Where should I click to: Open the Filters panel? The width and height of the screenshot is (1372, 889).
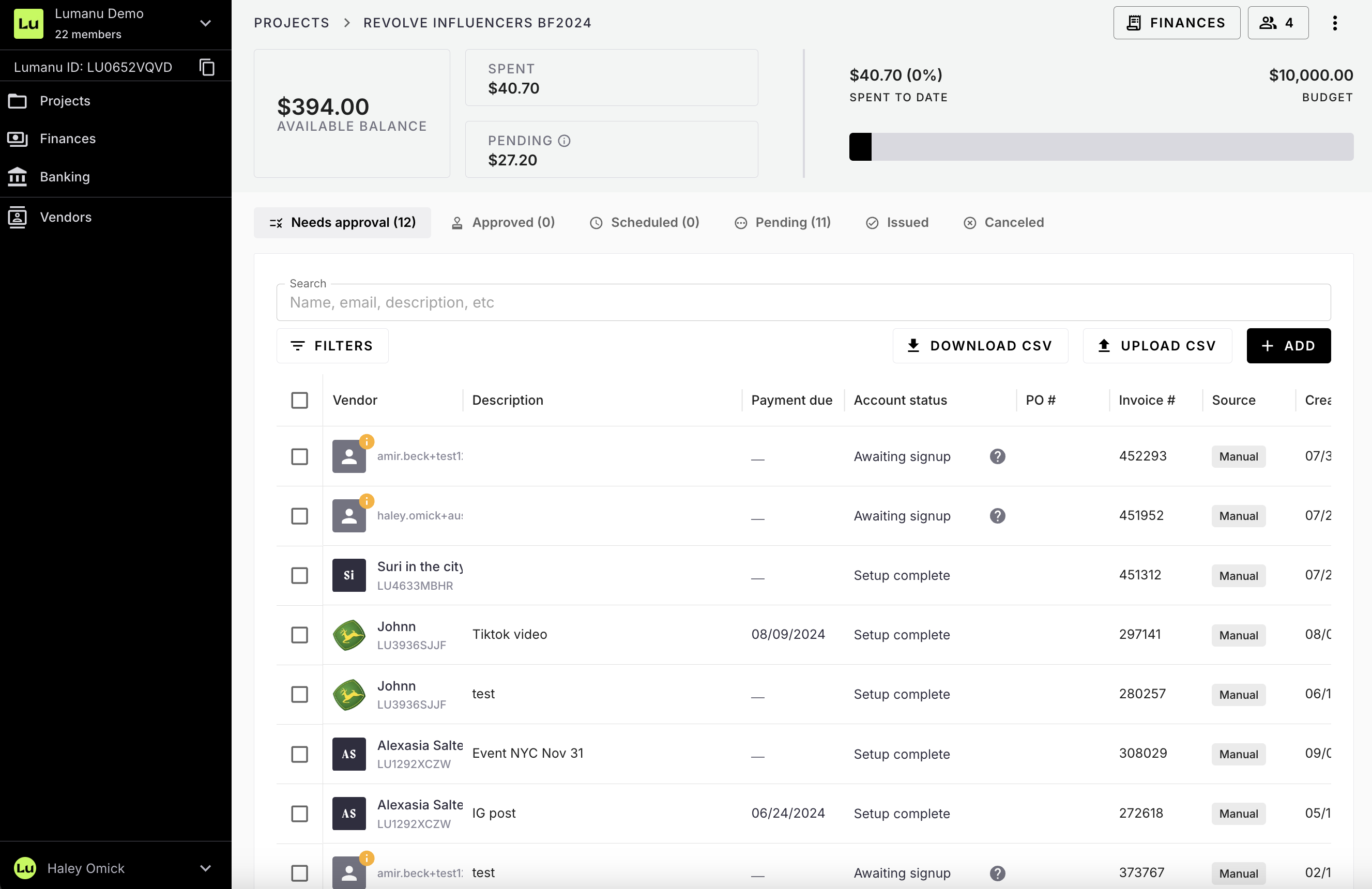[x=332, y=346]
